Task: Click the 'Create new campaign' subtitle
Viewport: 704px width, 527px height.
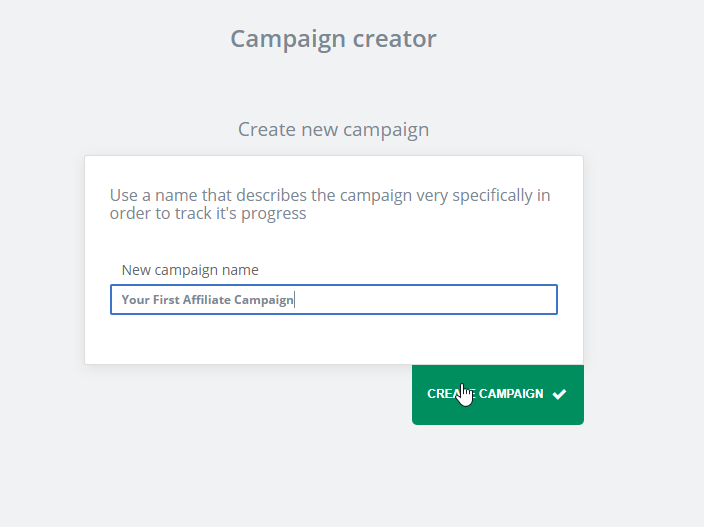Action: [333, 130]
